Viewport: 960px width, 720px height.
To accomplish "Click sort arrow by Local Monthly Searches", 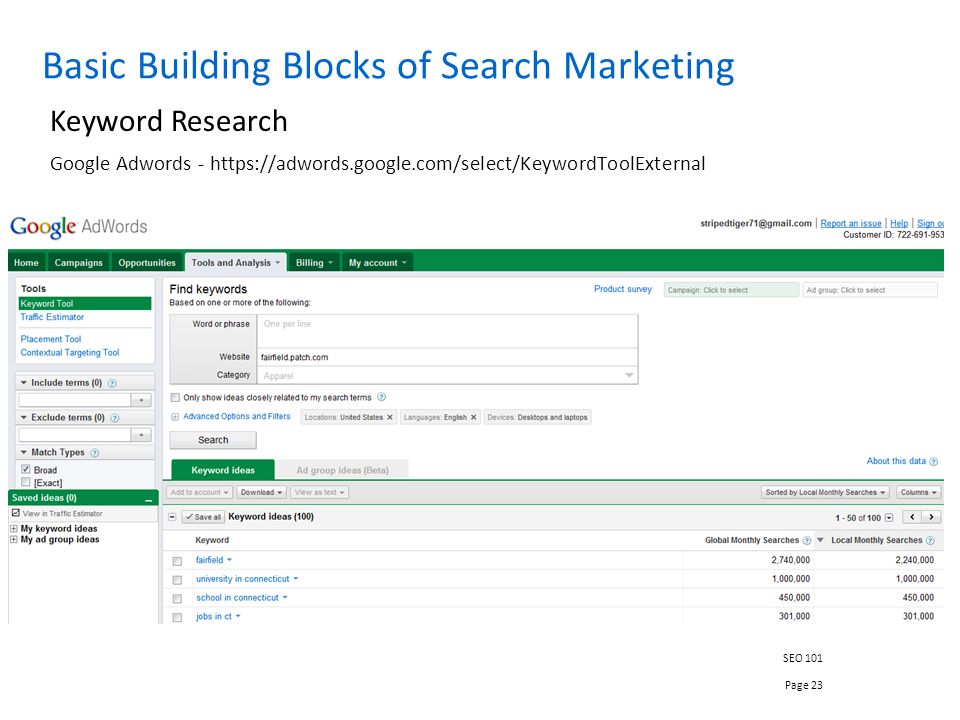I will (820, 540).
